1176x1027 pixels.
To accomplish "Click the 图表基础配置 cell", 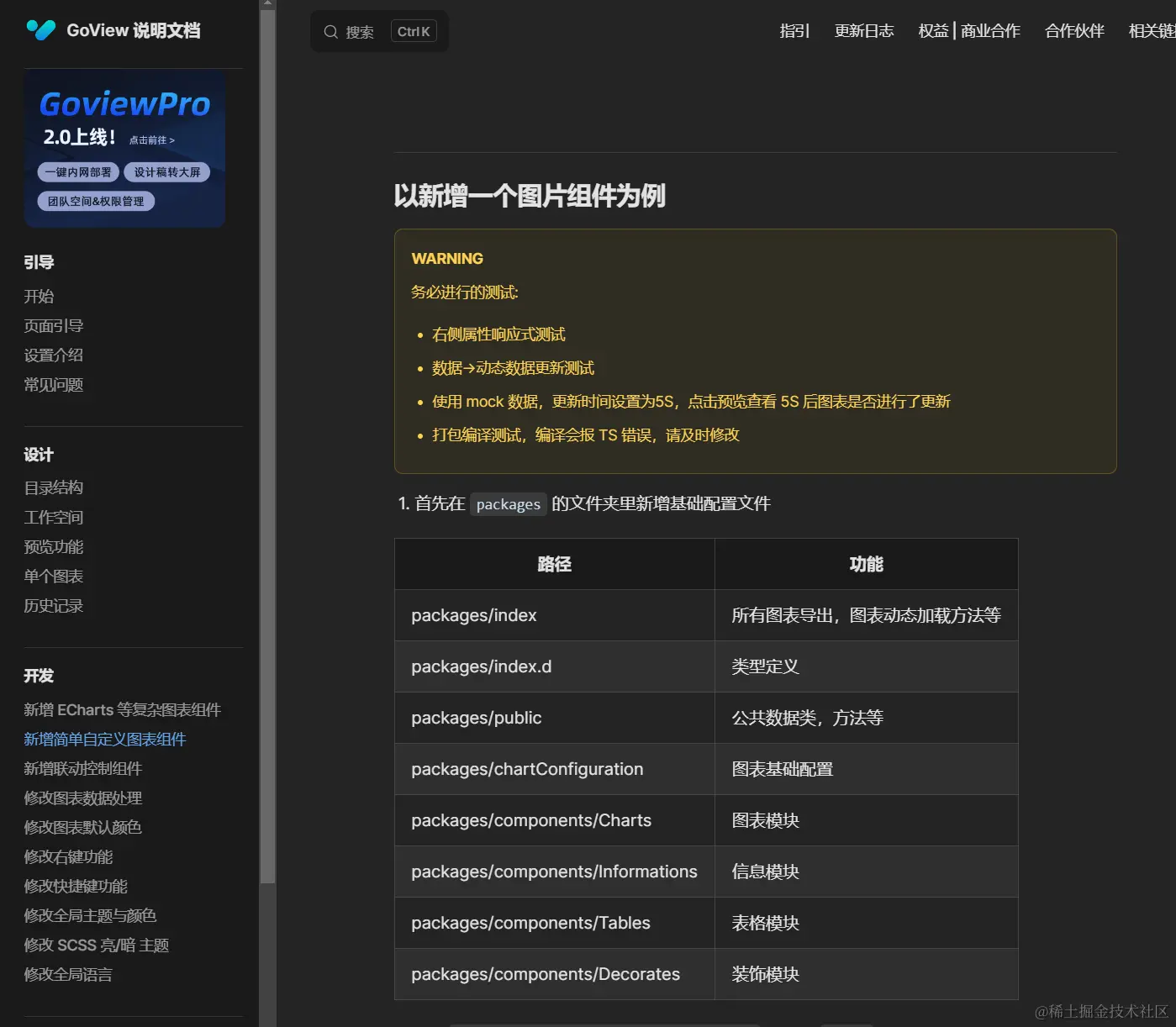I will click(x=867, y=769).
